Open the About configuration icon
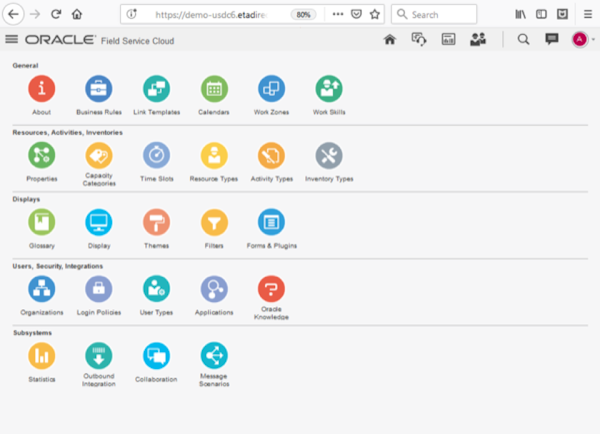The image size is (600, 434). [42, 89]
